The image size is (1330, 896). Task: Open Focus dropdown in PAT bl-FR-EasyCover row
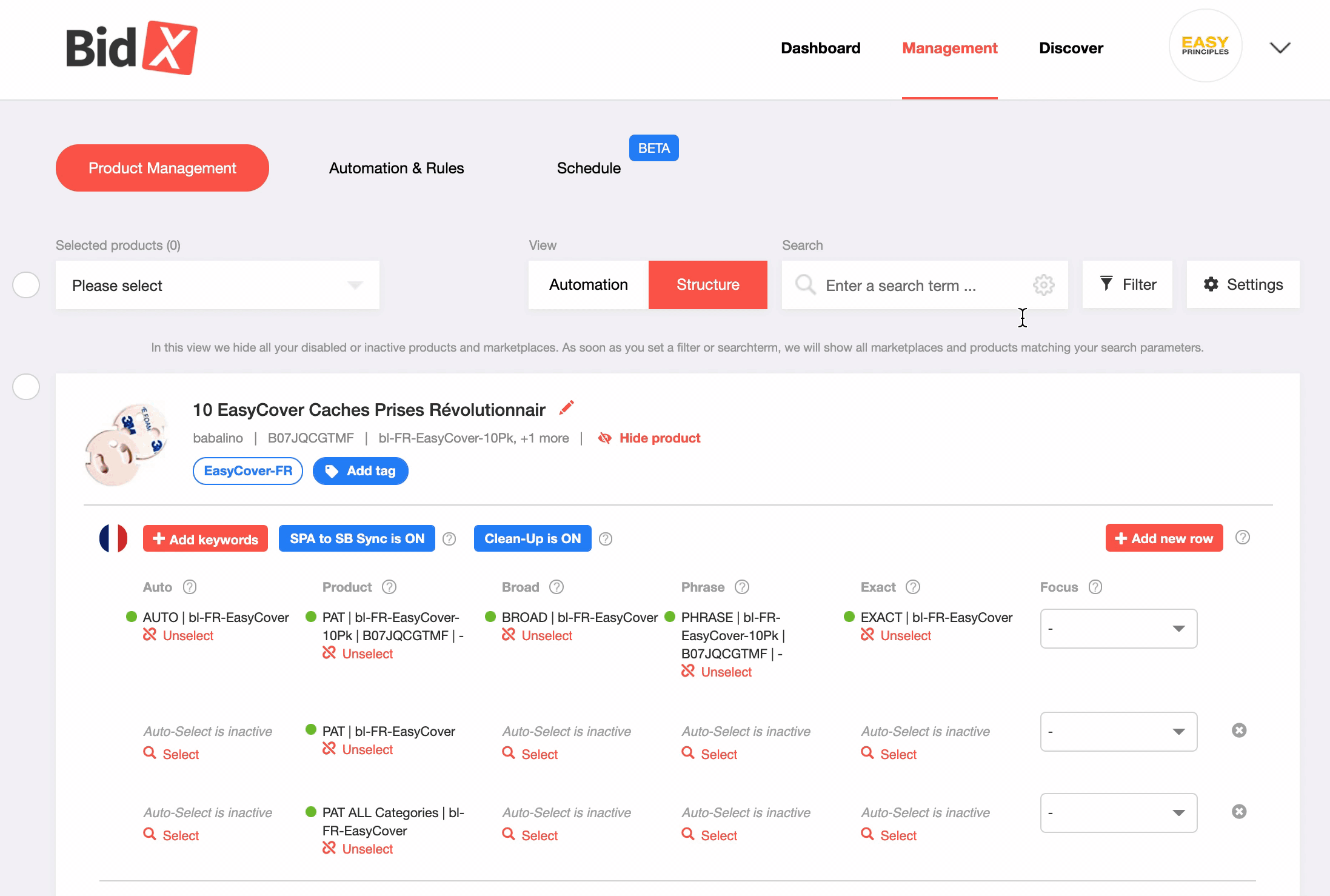(1119, 732)
